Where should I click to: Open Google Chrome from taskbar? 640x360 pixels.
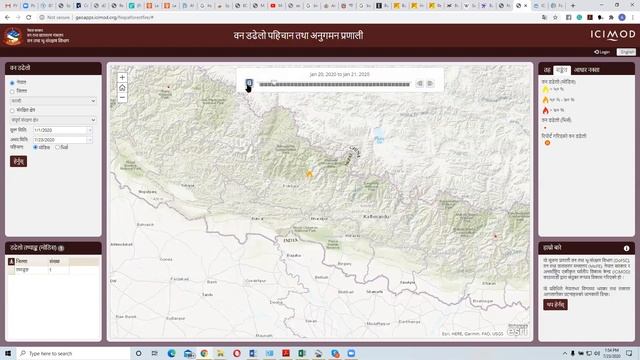[x=204, y=353]
